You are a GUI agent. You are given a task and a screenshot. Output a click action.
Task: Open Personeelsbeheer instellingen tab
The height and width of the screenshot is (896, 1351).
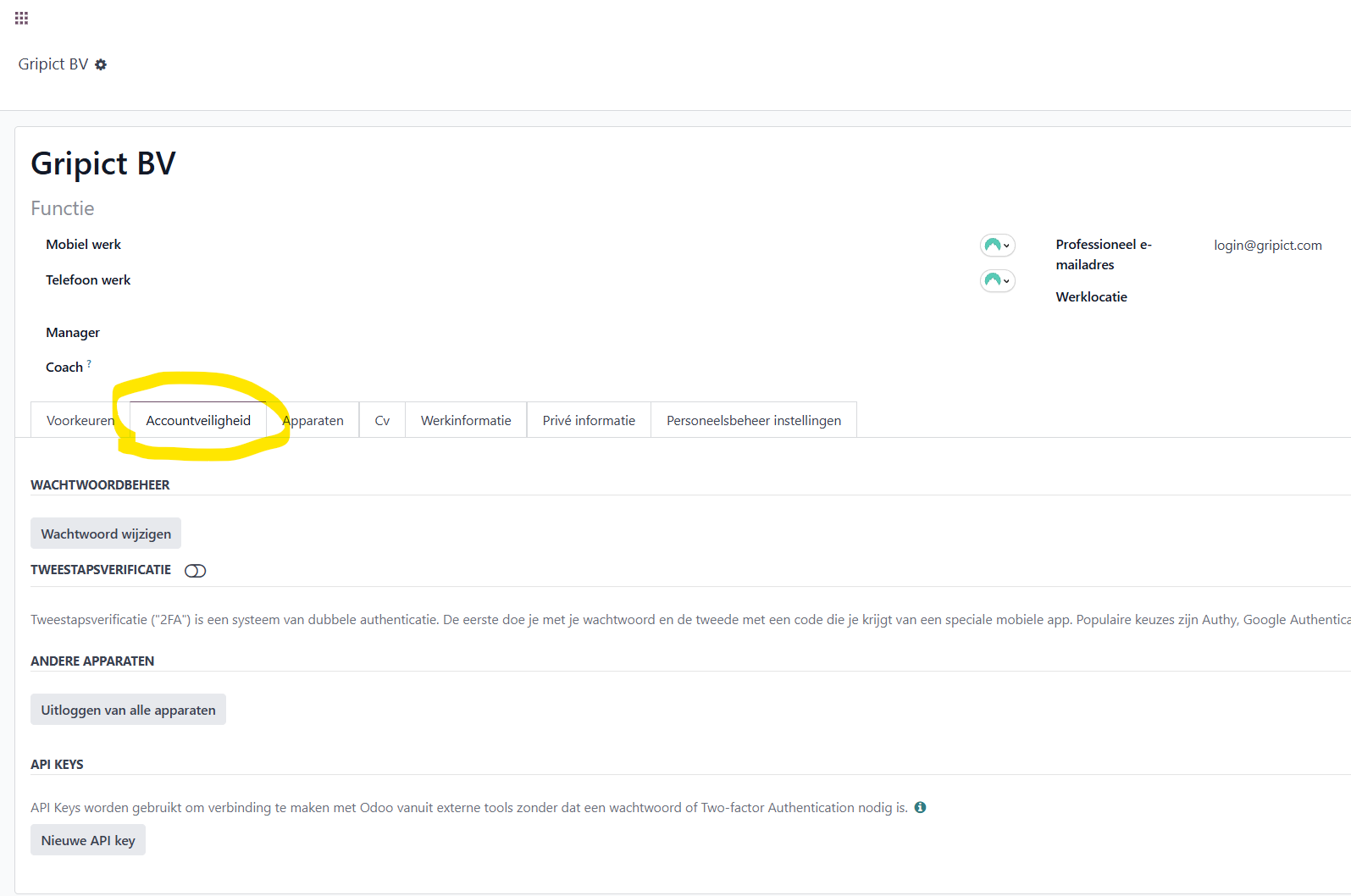753,421
